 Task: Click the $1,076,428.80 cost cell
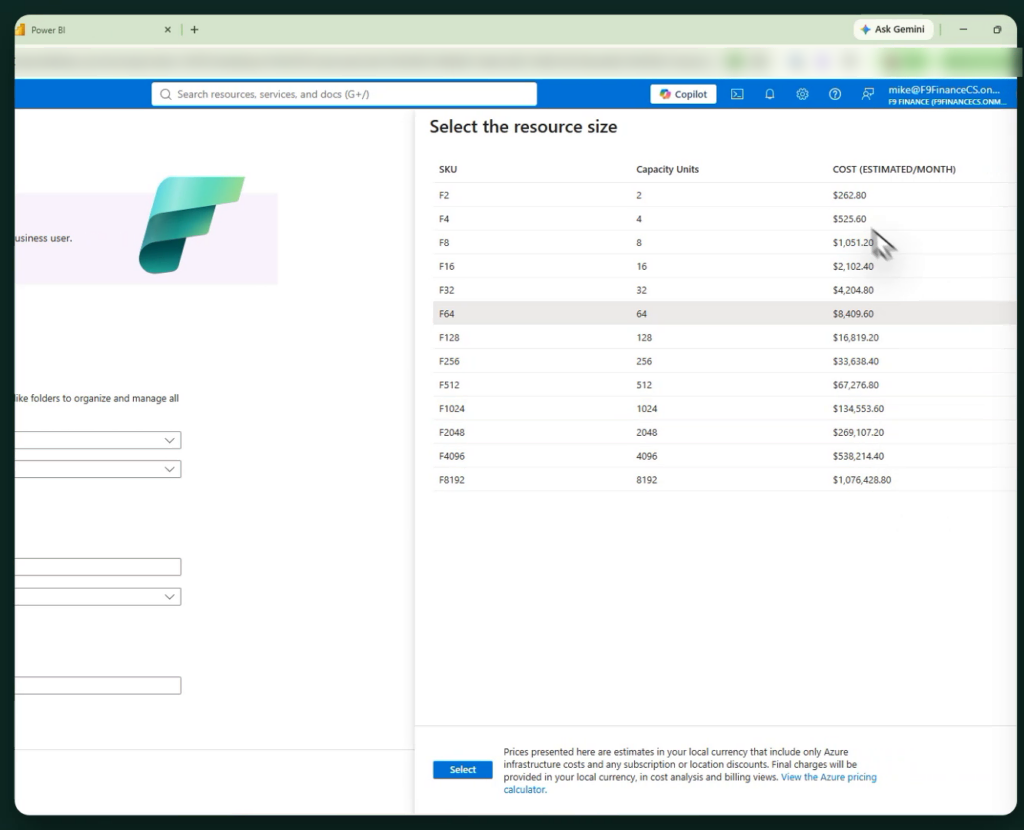[862, 480]
